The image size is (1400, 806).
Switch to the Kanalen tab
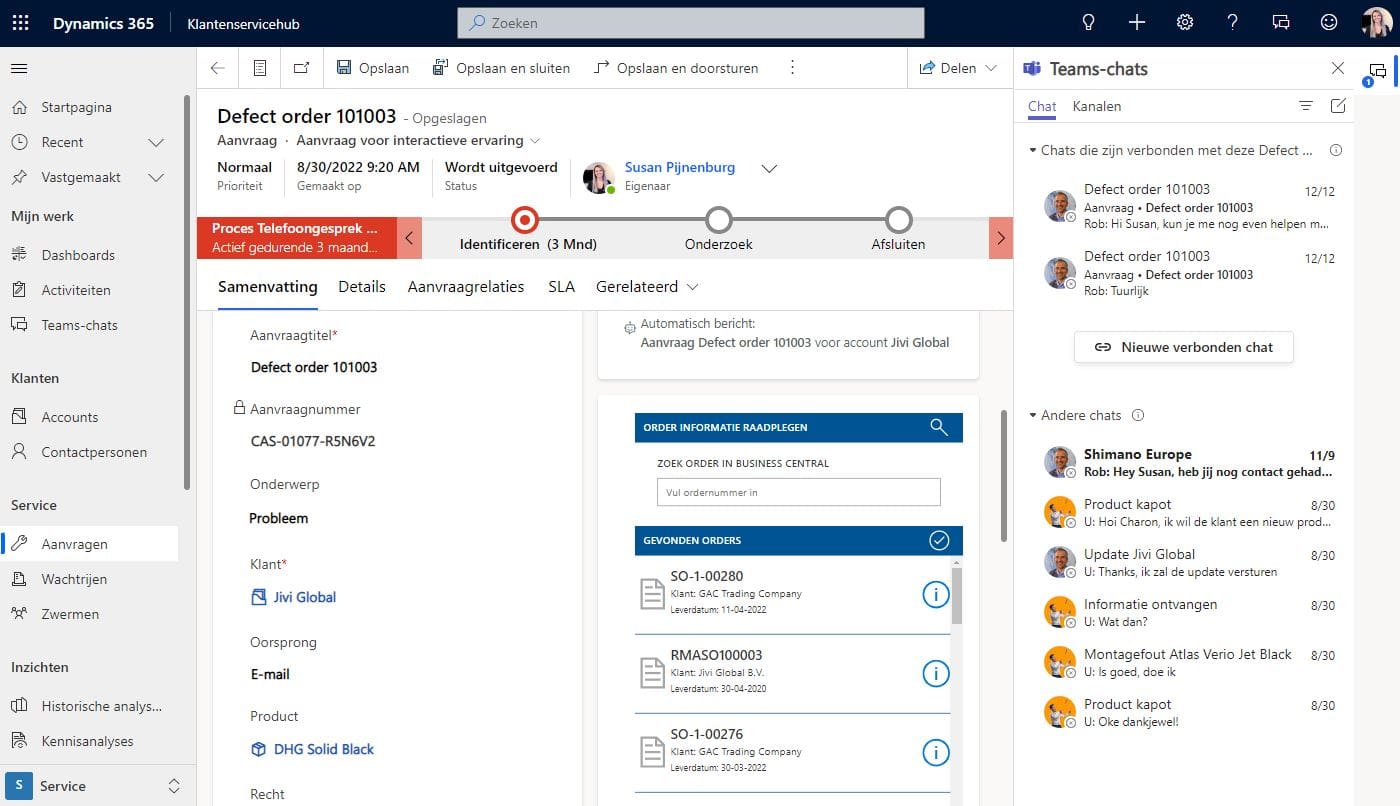point(1097,106)
